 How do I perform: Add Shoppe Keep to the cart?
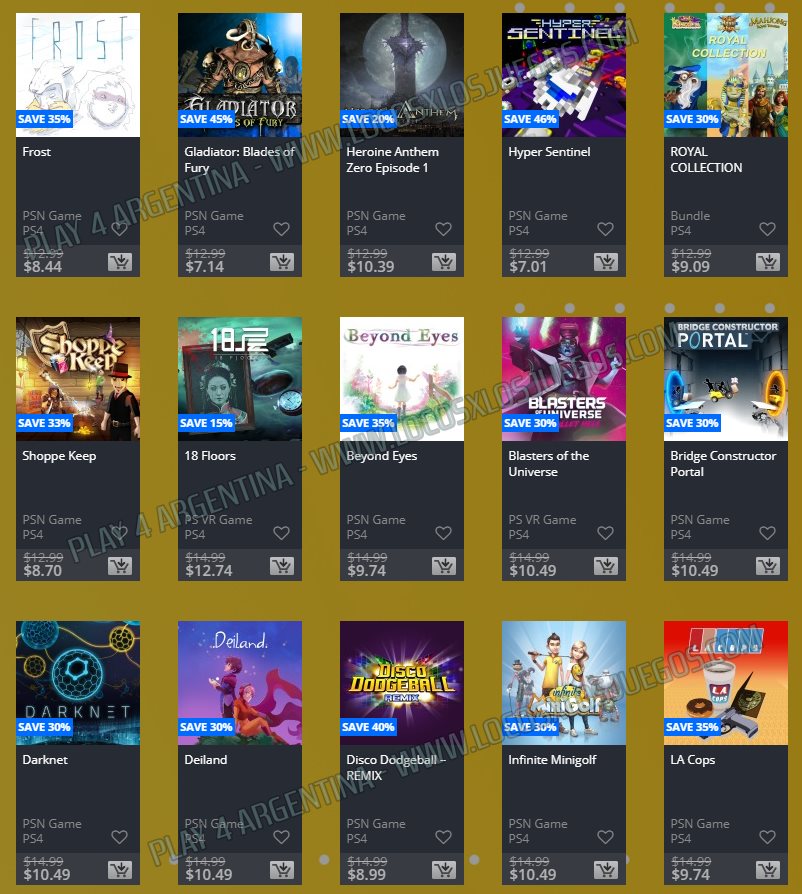[x=120, y=566]
